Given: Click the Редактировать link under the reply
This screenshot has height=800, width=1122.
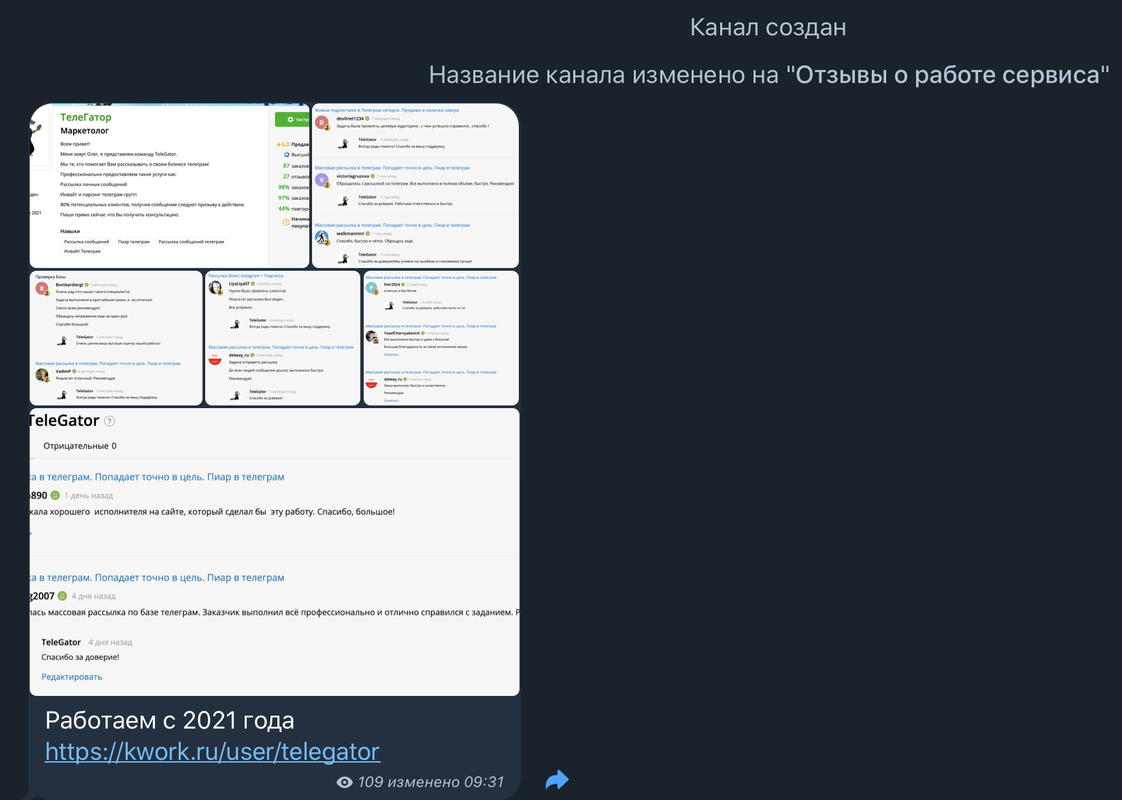Looking at the screenshot, I should pos(71,676).
